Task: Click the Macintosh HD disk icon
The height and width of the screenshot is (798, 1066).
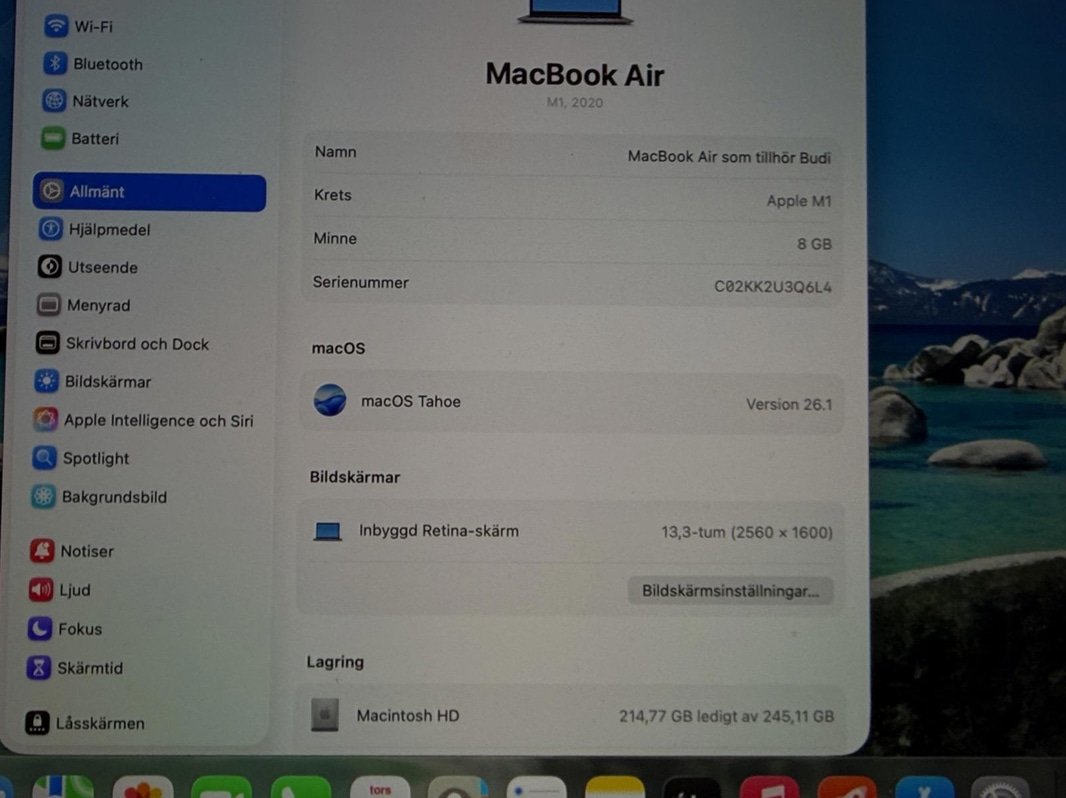Action: 325,715
